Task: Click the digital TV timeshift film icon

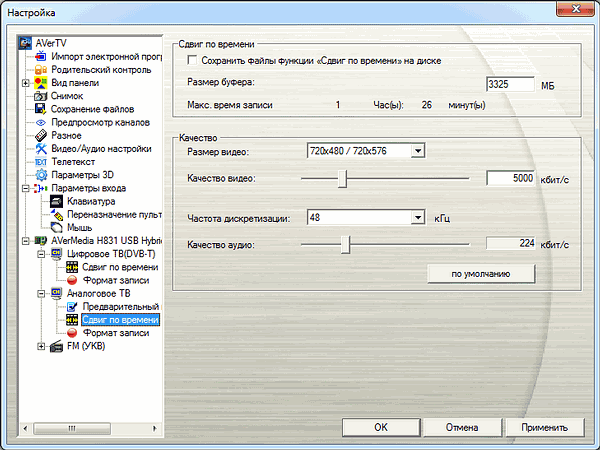Action: tap(72, 267)
